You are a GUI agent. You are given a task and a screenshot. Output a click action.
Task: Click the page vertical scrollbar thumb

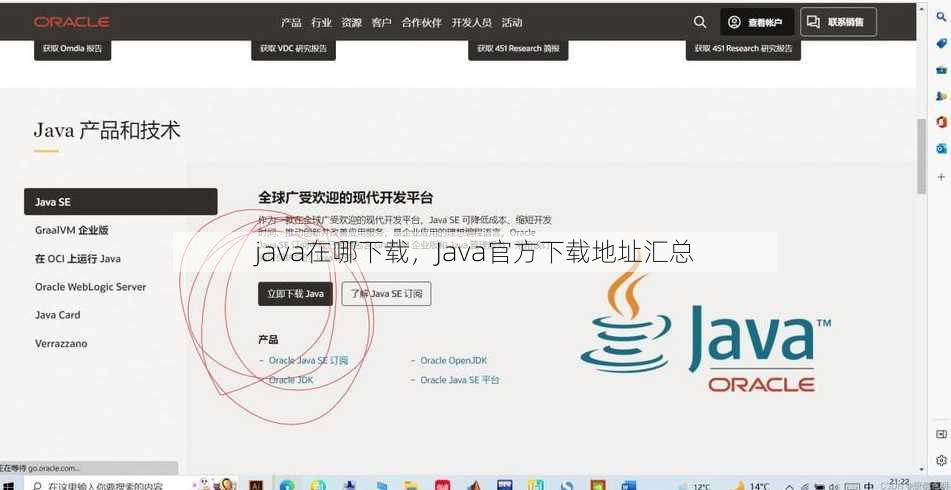[x=921, y=156]
